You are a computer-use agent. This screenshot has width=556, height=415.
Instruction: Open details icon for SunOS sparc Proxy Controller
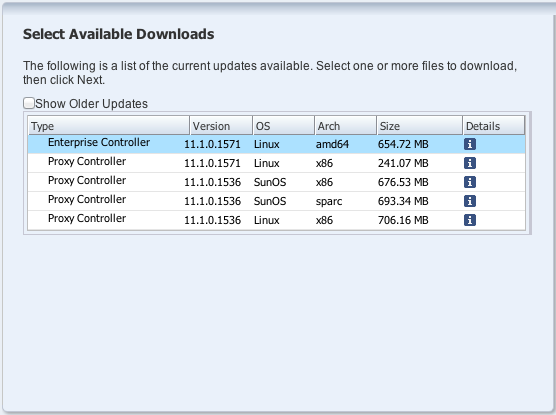(469, 201)
